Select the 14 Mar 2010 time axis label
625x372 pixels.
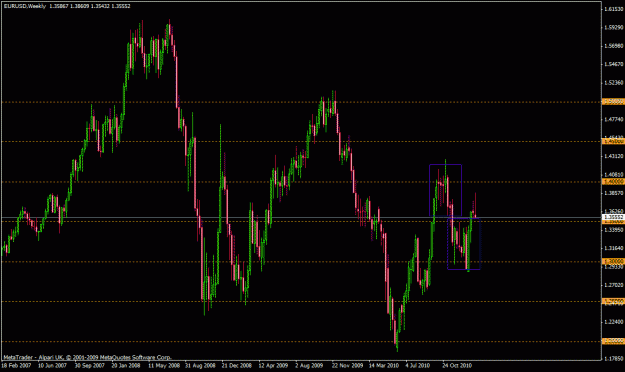[x=383, y=365]
